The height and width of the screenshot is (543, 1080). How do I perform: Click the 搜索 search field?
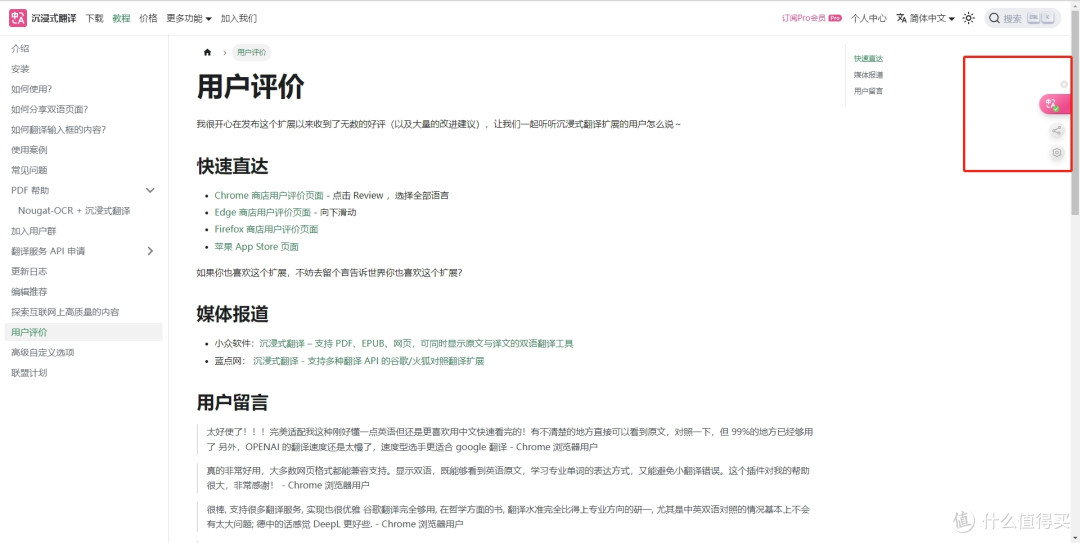coord(1022,19)
